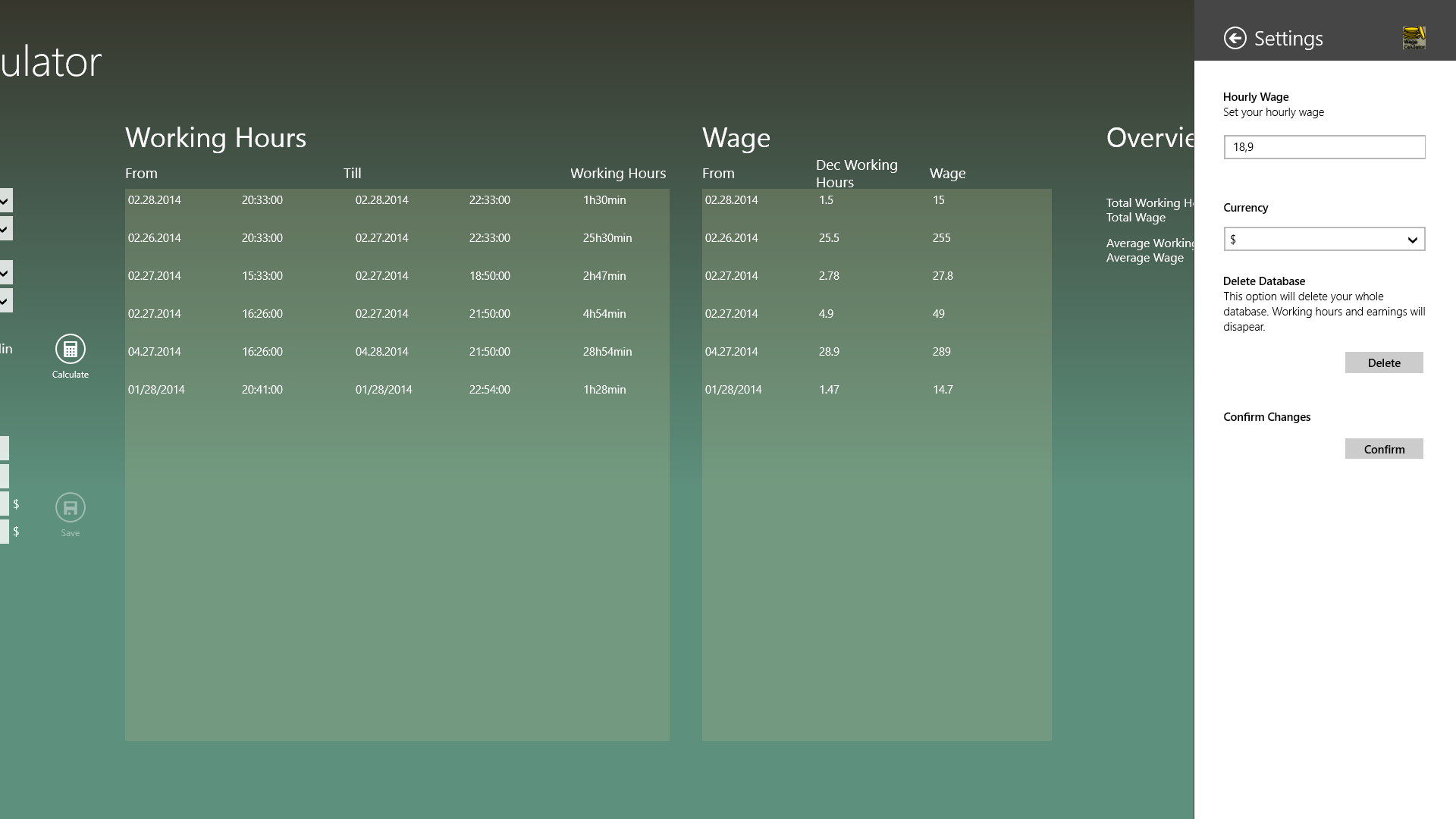Viewport: 1456px width, 819px height.
Task: Click the Hourly Wage field containing 18,9
Action: pos(1324,147)
